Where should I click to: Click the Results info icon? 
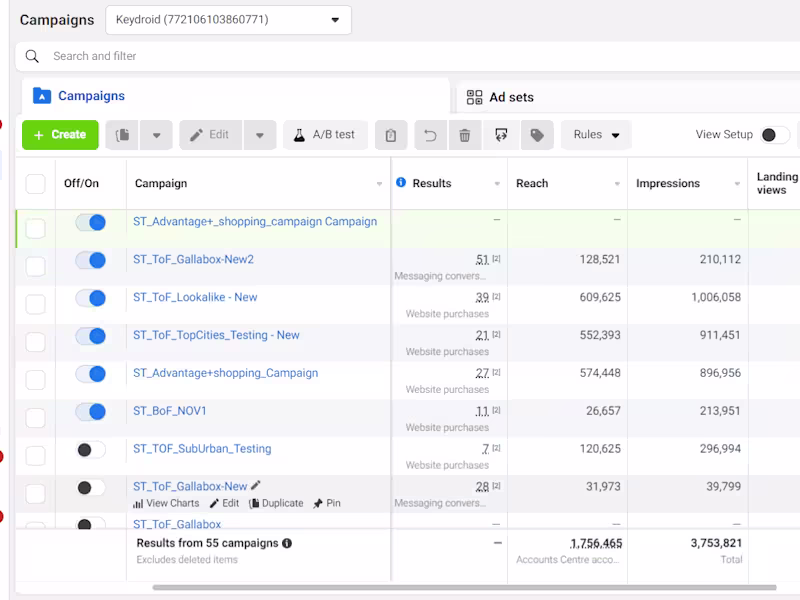401,182
